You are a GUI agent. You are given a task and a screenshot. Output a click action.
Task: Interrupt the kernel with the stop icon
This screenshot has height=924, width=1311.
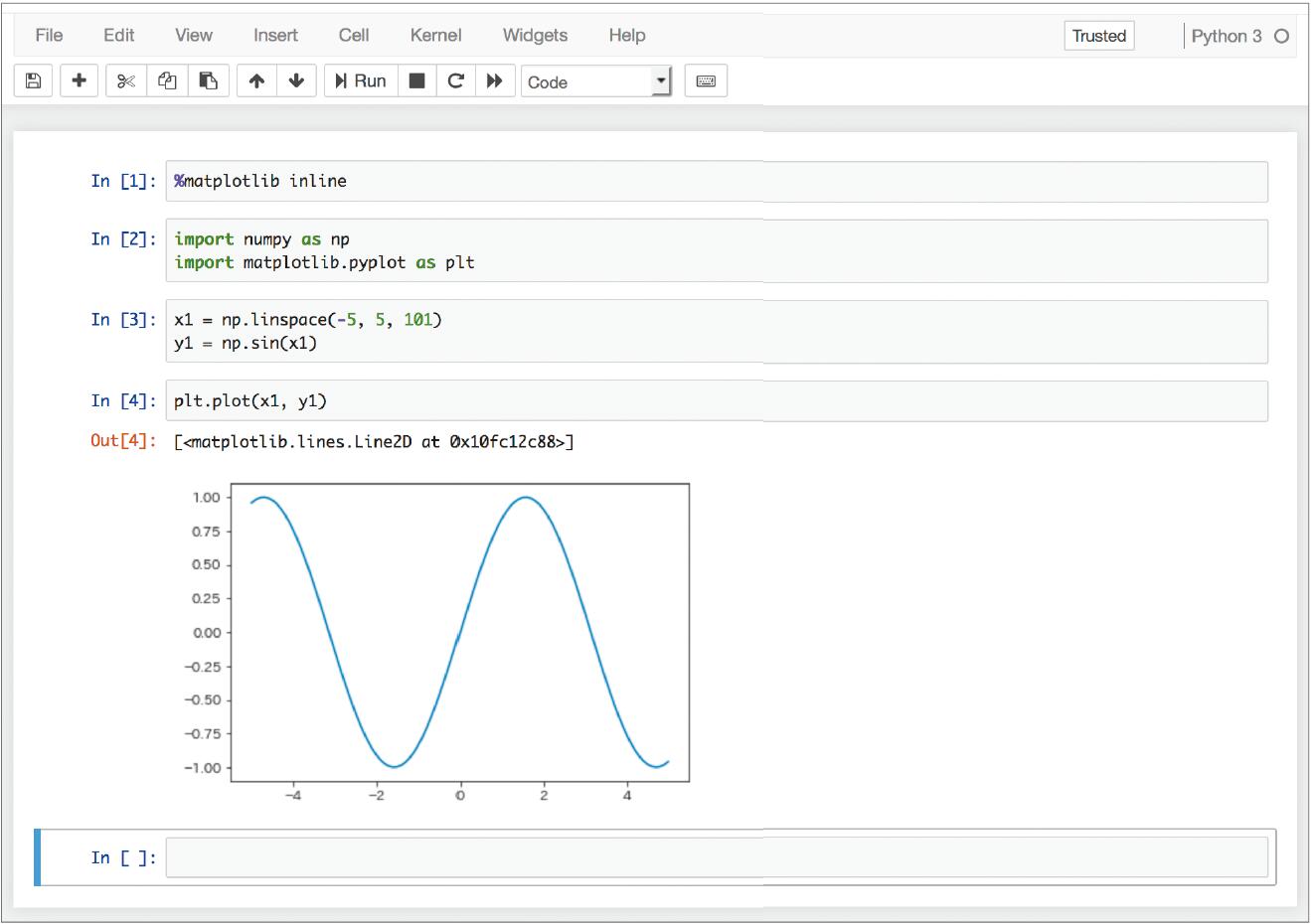point(417,81)
